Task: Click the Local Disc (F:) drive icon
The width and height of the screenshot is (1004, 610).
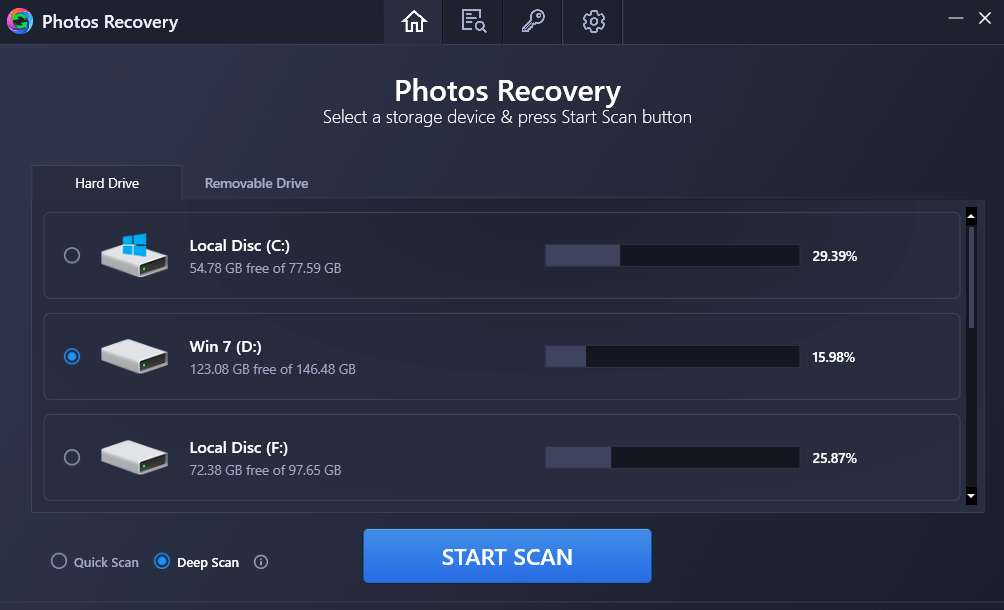Action: (133, 457)
